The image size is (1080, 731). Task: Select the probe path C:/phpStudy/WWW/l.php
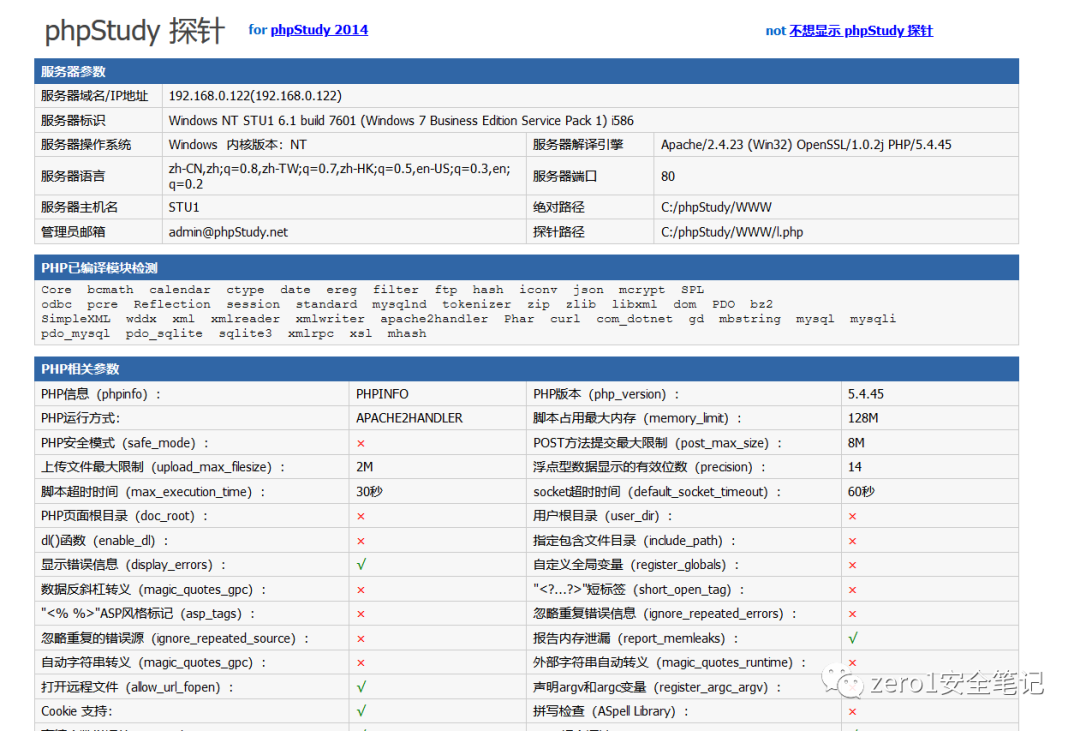coord(732,232)
